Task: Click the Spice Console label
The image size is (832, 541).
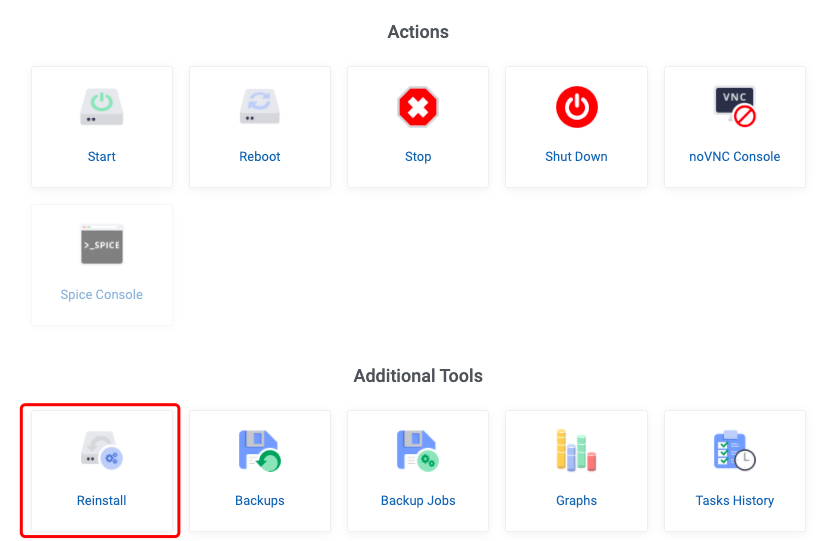Action: 101,294
